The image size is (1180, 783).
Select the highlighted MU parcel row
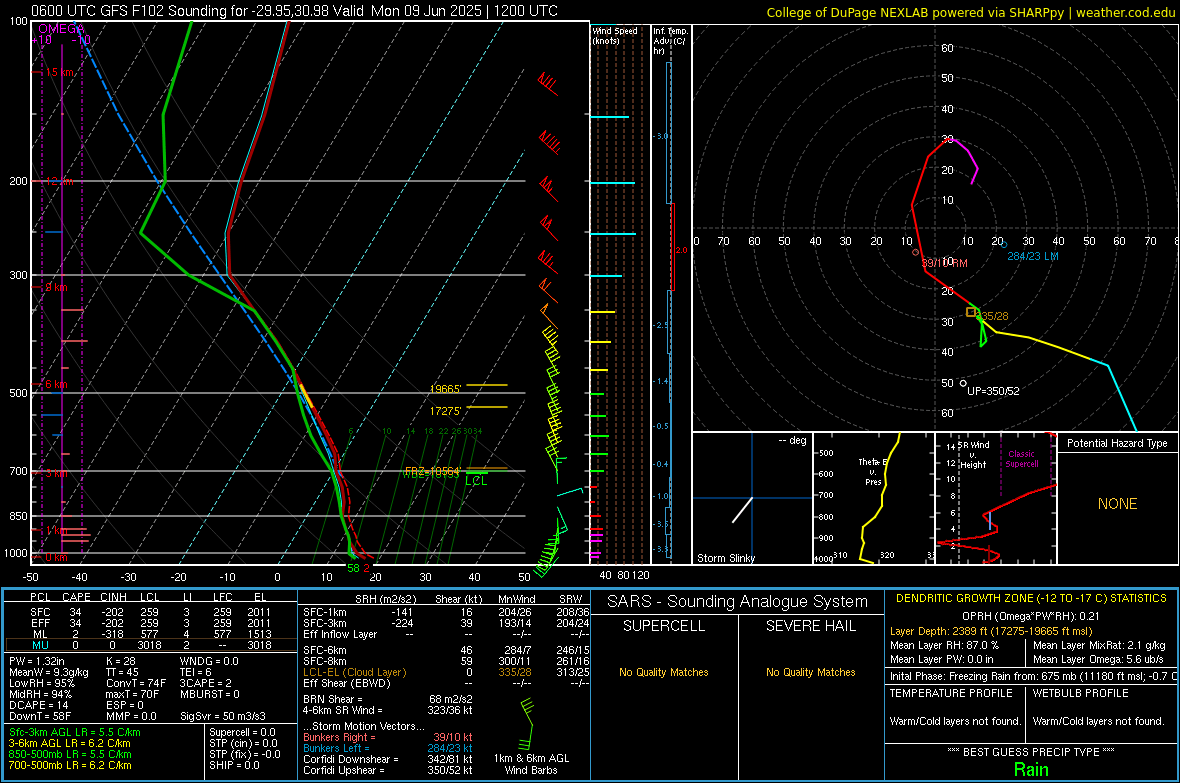[x=151, y=644]
